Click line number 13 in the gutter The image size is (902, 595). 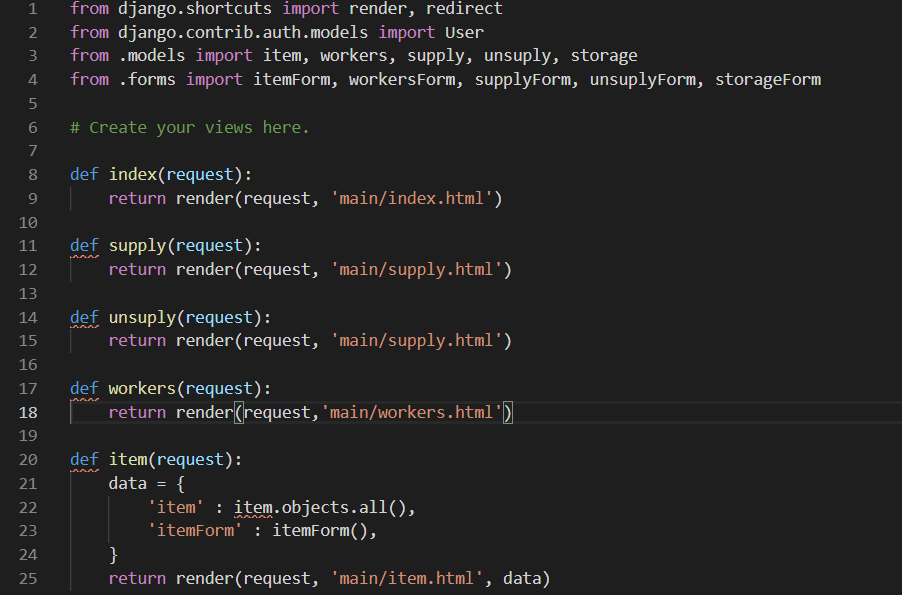click(28, 293)
